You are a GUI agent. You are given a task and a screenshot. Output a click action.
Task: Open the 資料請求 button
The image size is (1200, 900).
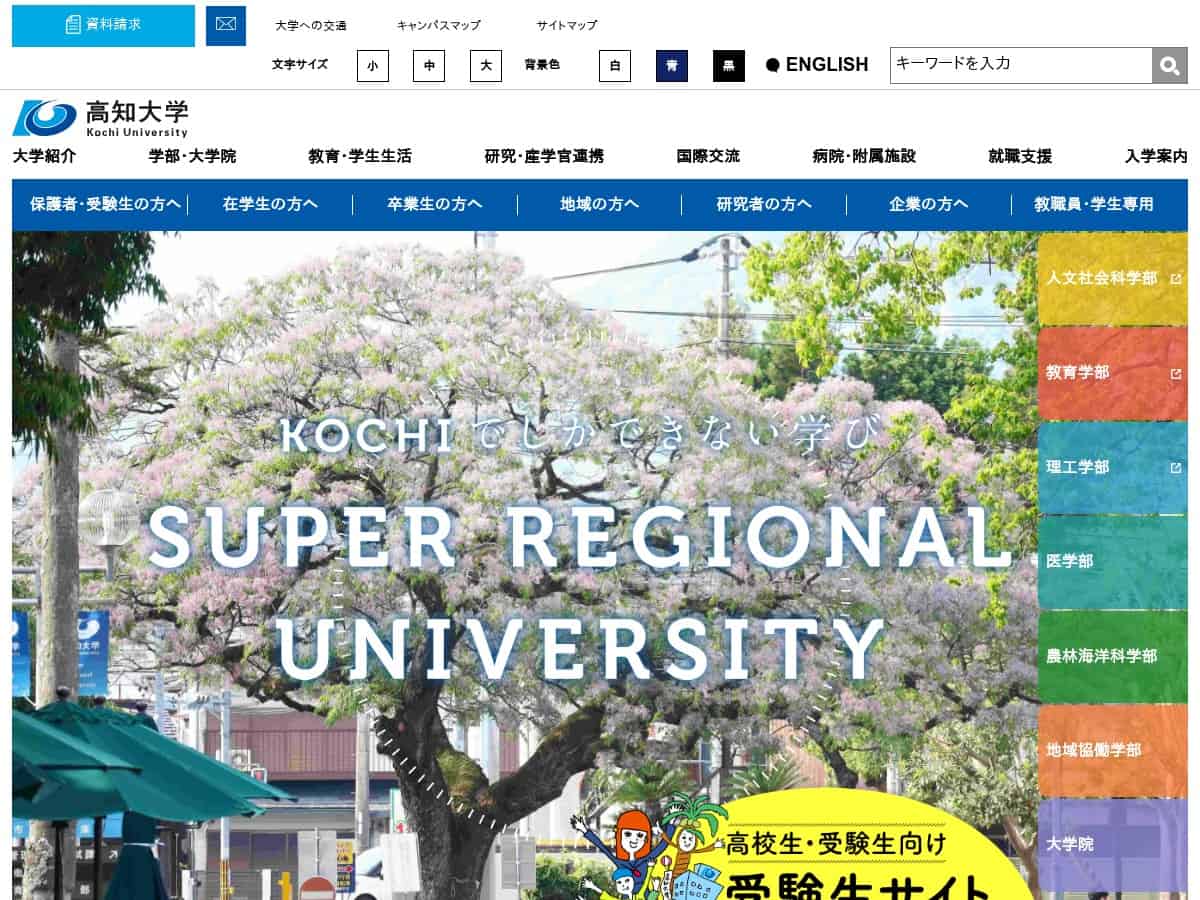coord(103,25)
